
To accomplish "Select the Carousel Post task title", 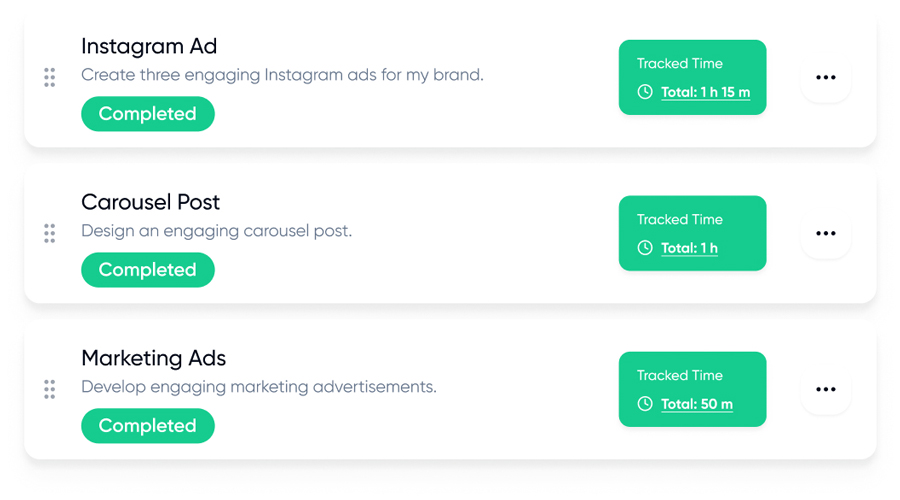I will coord(150,202).
